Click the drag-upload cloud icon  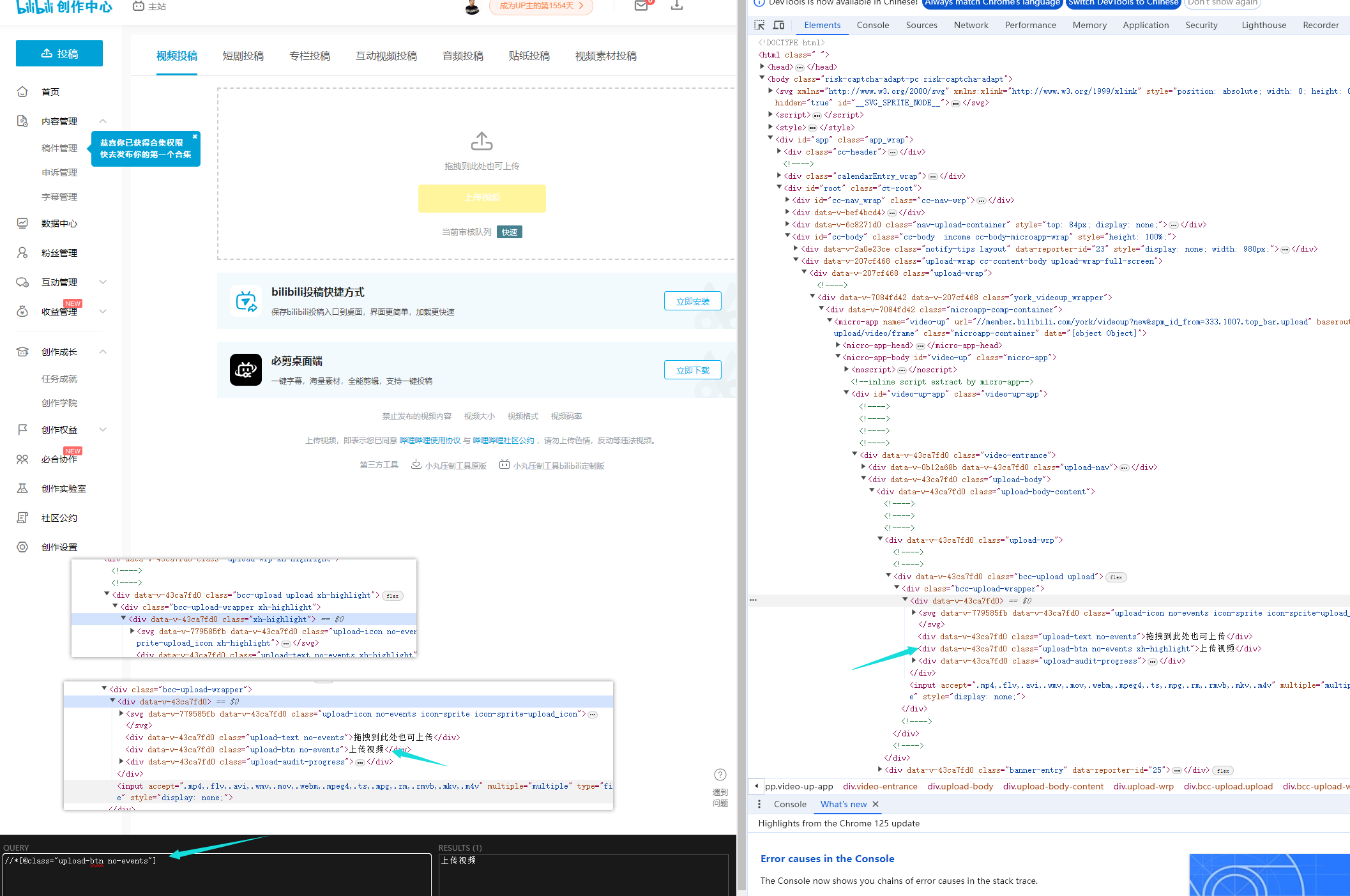pos(482,141)
